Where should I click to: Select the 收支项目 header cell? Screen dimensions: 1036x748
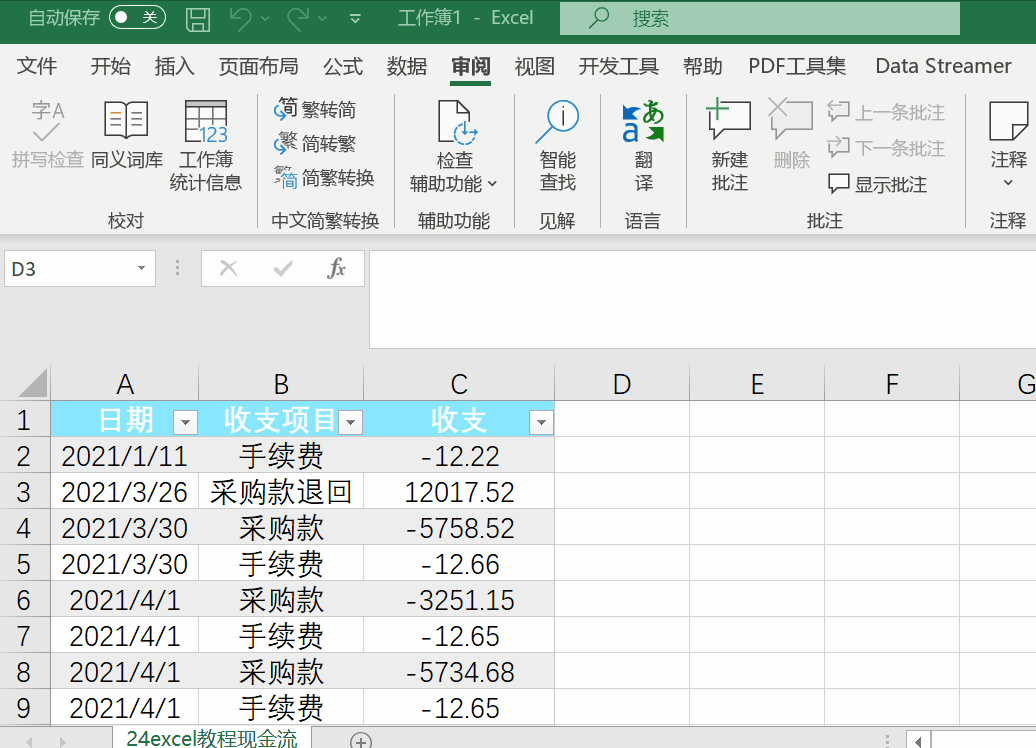[x=281, y=419]
